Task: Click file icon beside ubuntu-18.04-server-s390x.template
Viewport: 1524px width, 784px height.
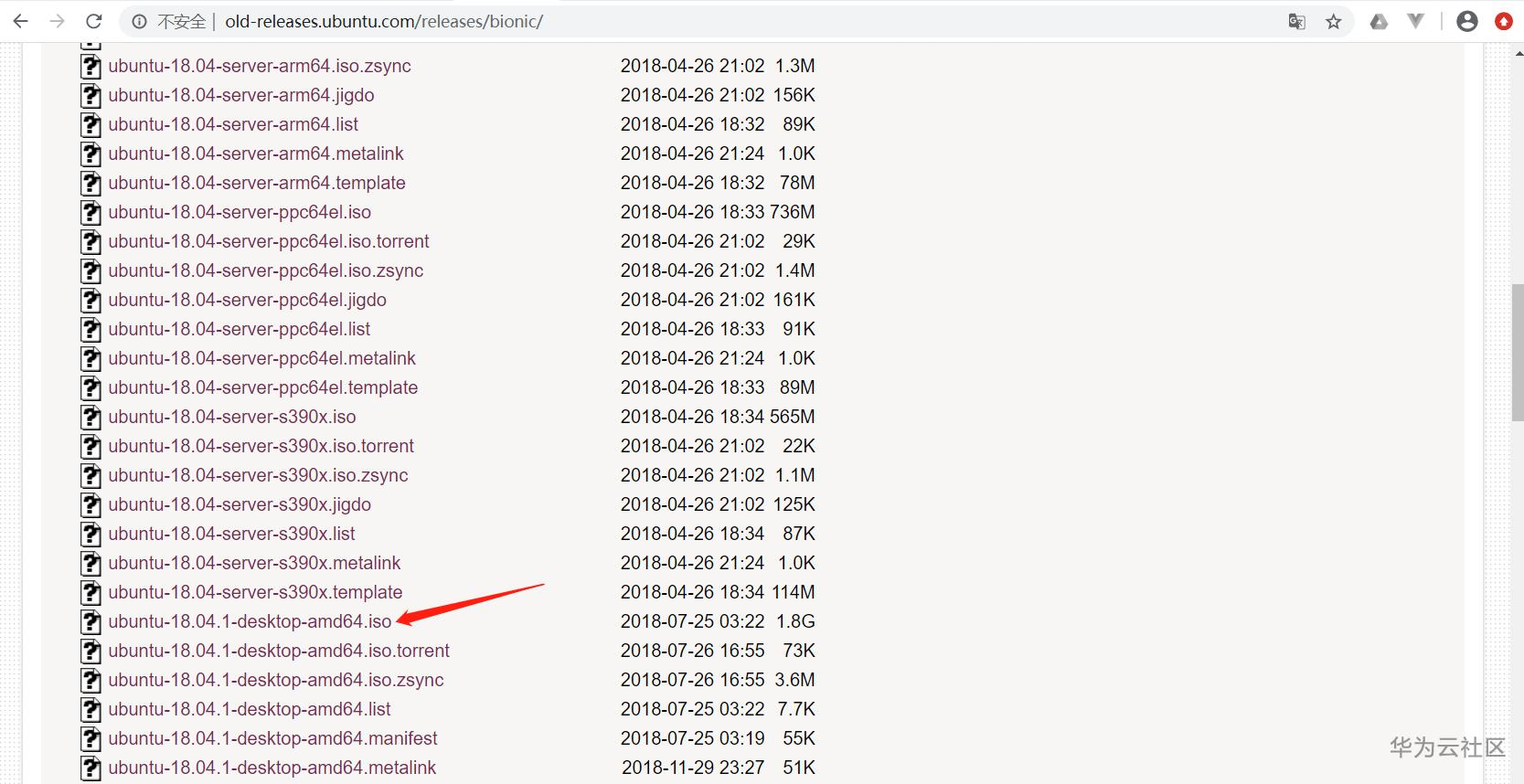Action: click(x=91, y=593)
